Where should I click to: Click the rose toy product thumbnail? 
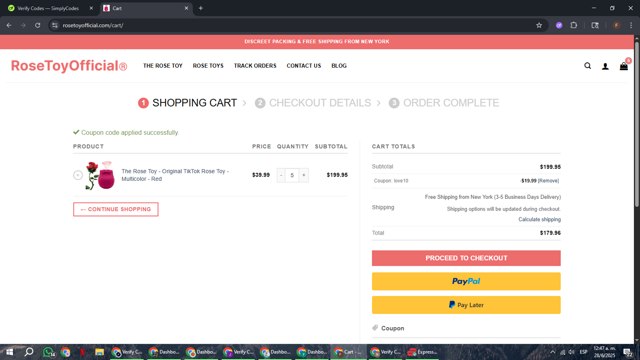point(100,175)
